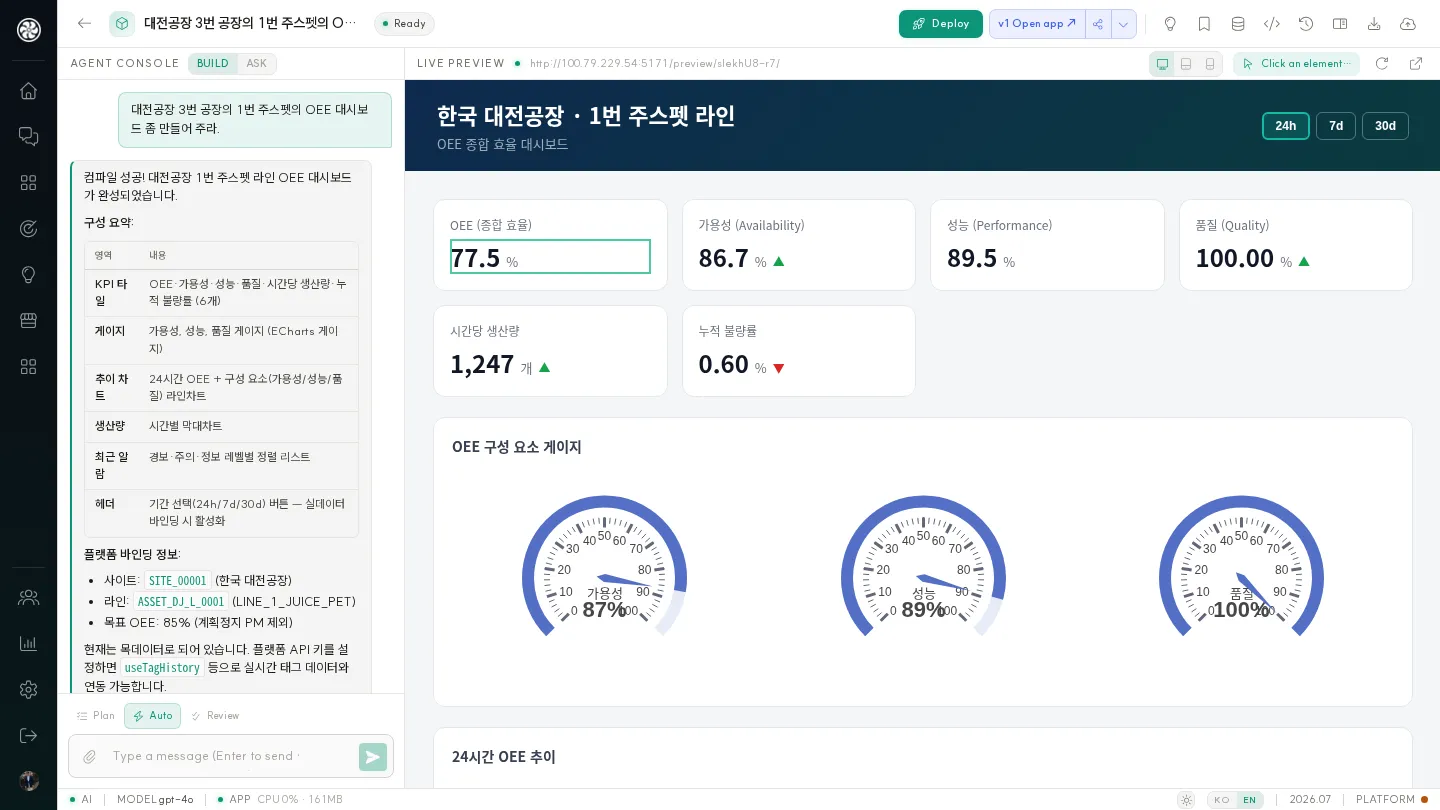1440x810 pixels.
Task: Click the logout arrow icon
Action: click(28, 735)
